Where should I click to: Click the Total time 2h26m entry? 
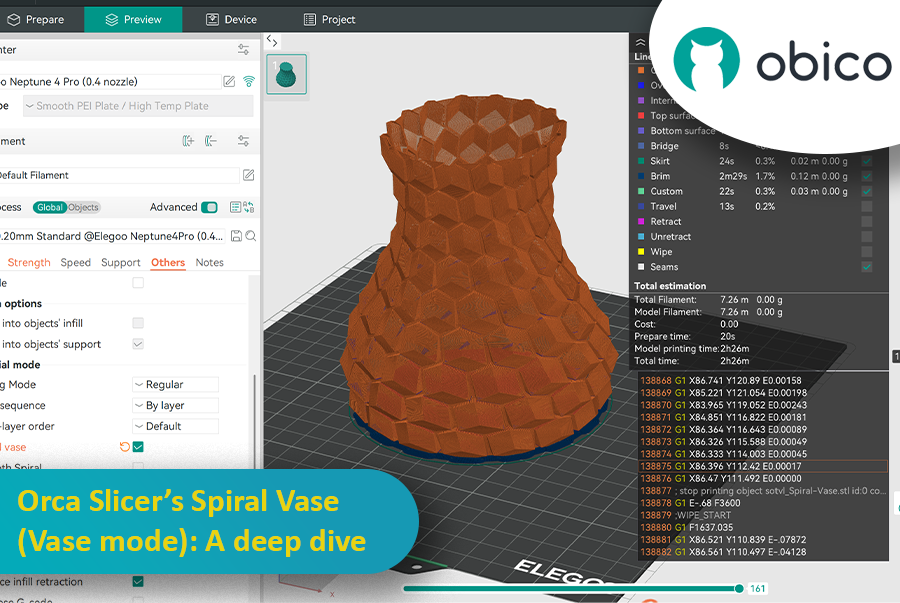[x=692, y=361]
